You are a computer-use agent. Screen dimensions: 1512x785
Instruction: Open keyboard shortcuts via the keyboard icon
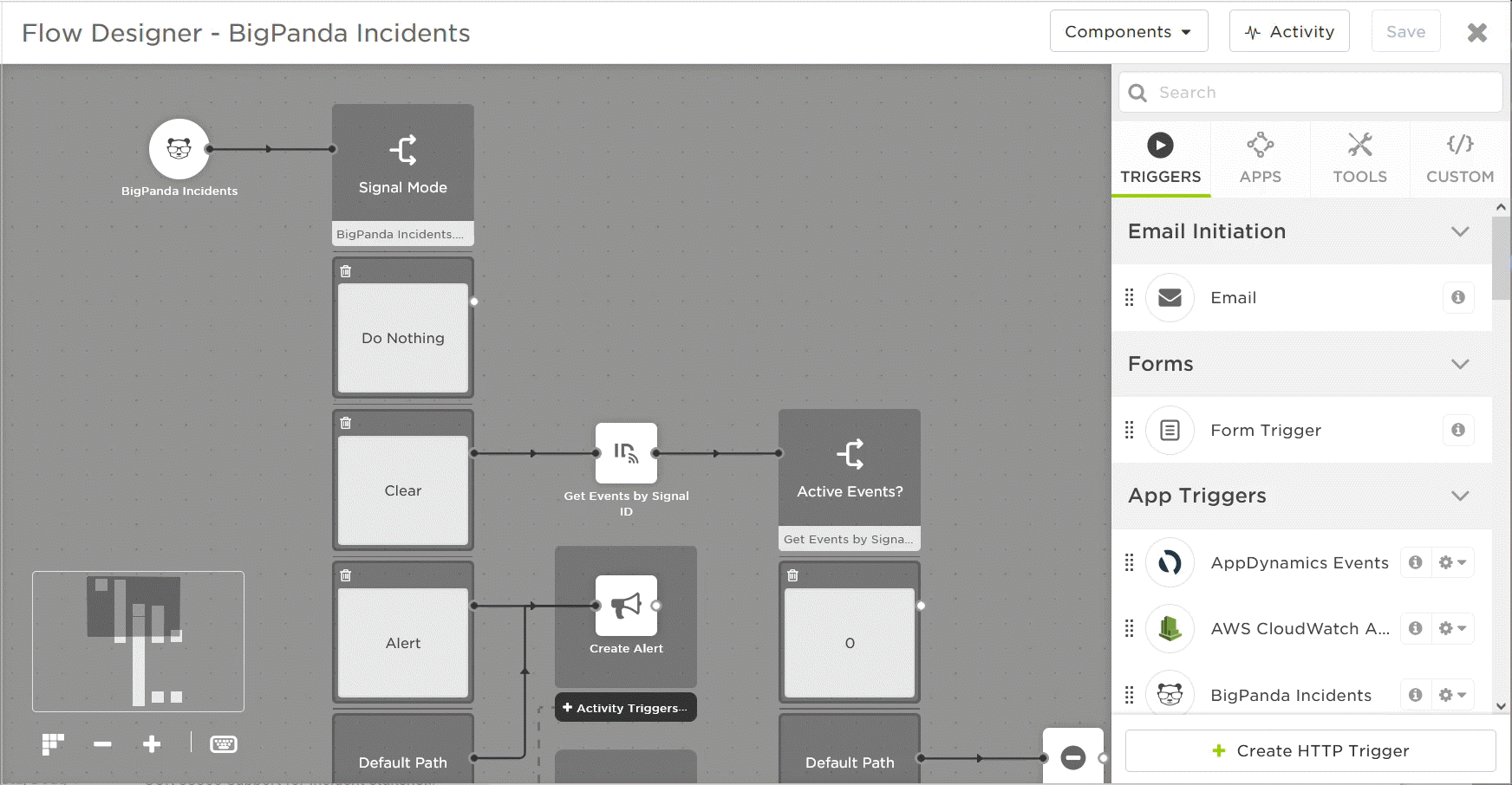pyautogui.click(x=224, y=743)
